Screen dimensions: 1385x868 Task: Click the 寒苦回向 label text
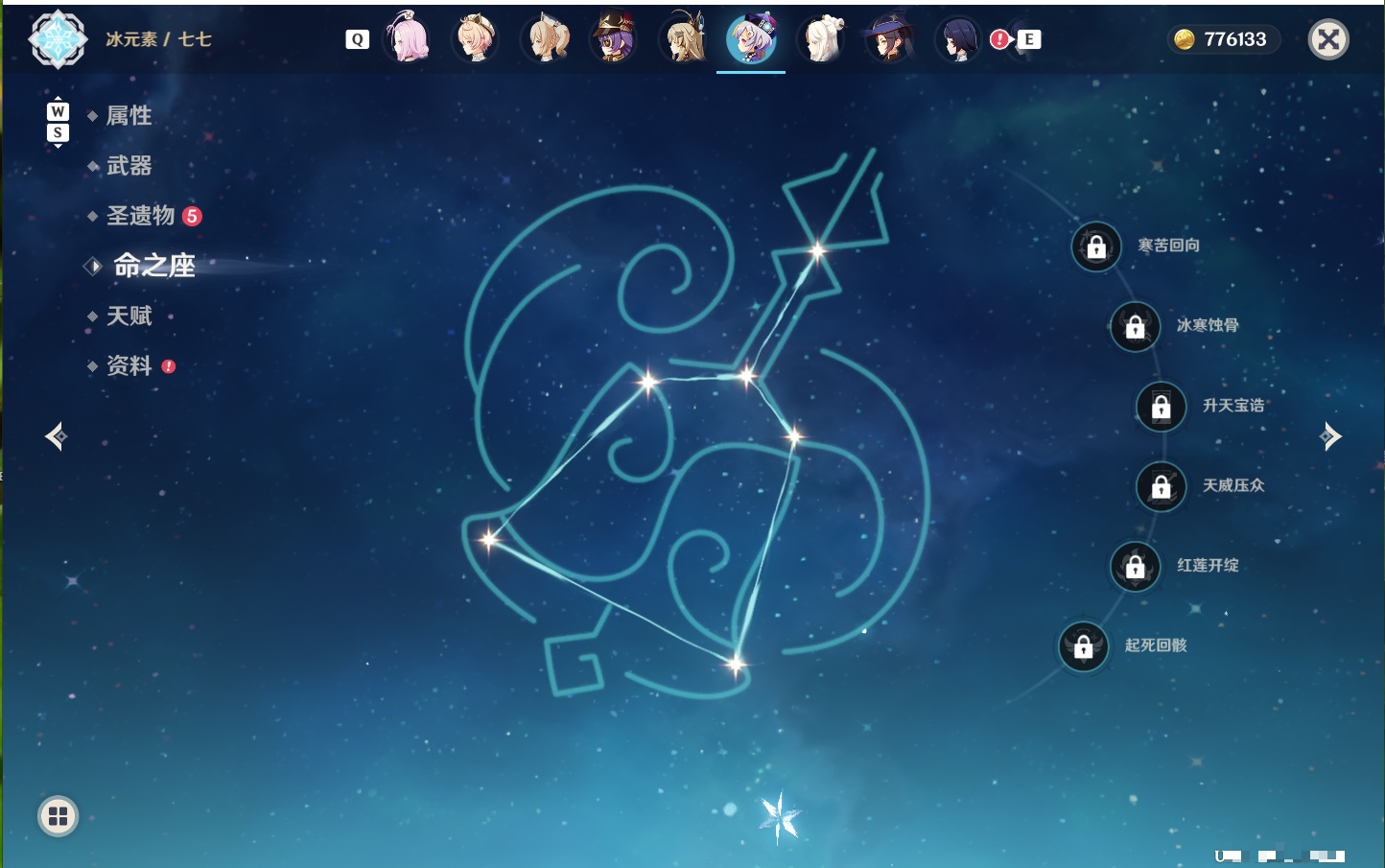tap(1168, 246)
